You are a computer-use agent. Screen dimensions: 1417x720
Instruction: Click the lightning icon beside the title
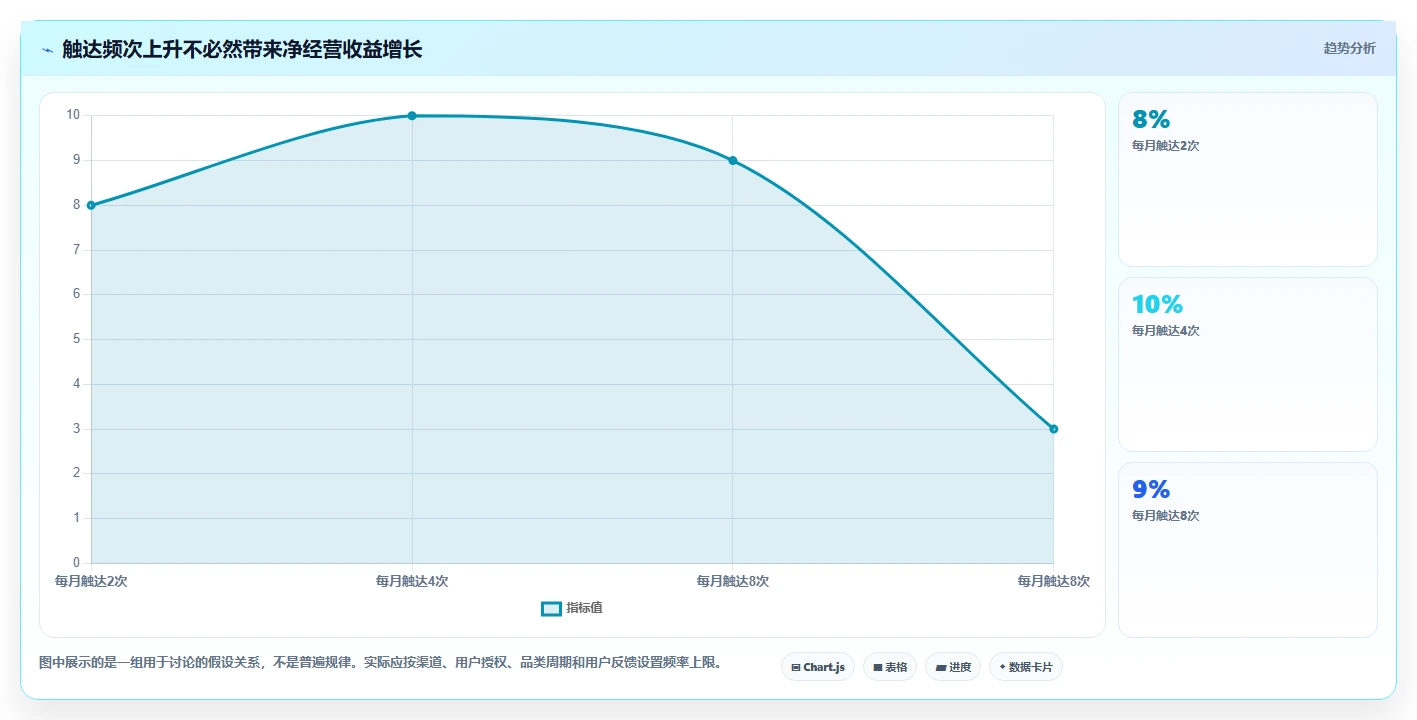47,50
